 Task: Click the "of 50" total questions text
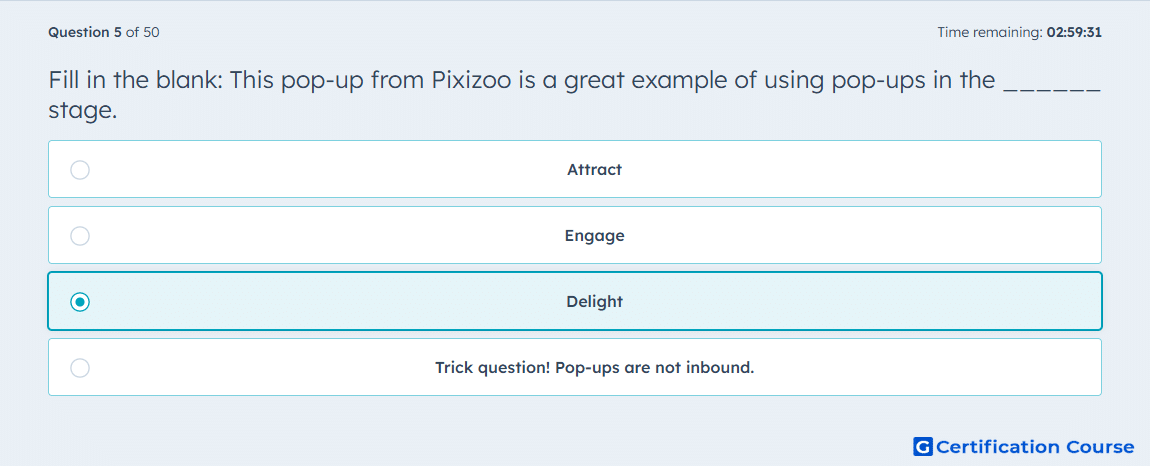(x=143, y=32)
